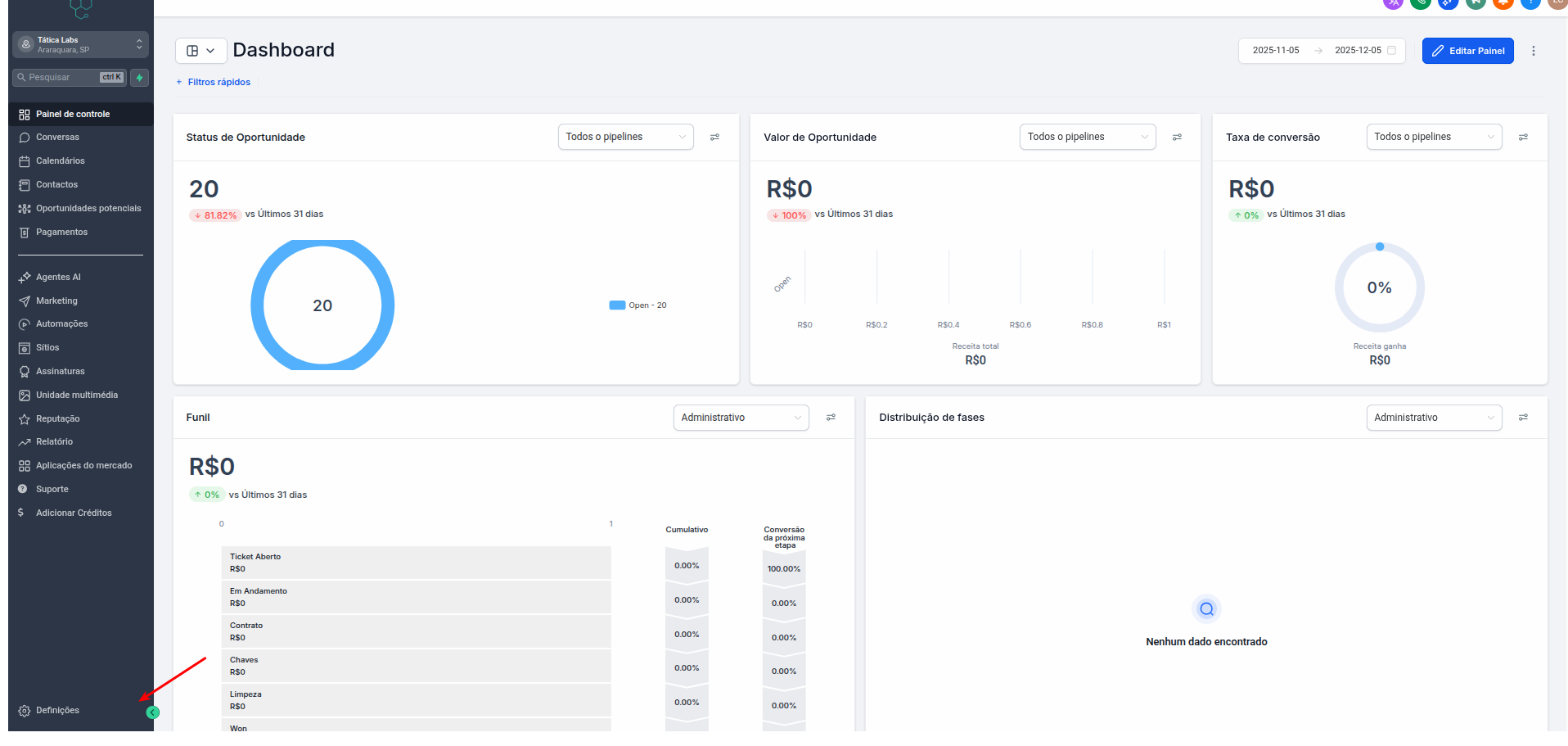This screenshot has width=1568, height=746.
Task: Click the green lightning quick-action button
Action: click(x=140, y=78)
